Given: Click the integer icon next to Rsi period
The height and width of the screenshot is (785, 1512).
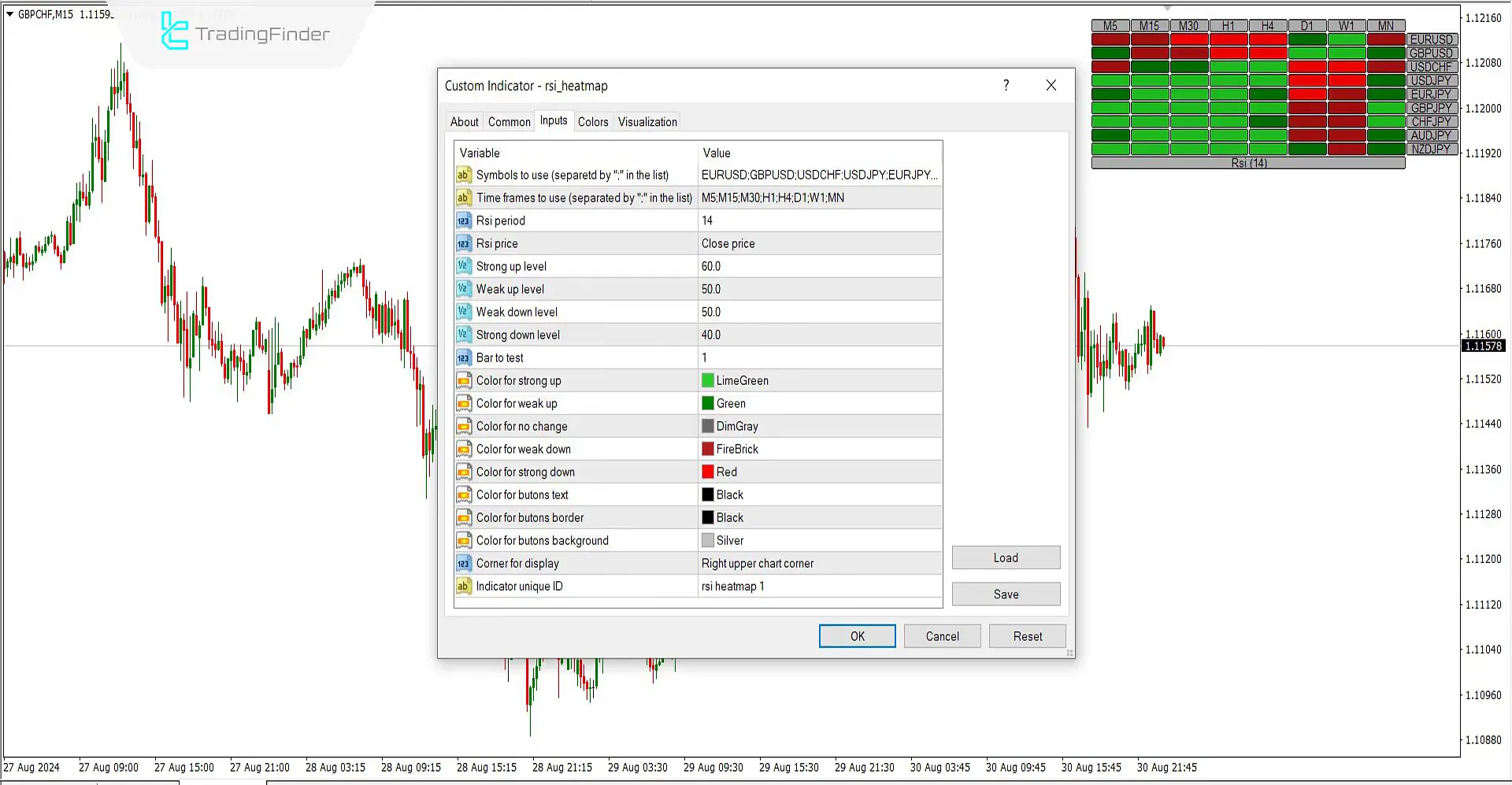Looking at the screenshot, I should coord(463,220).
